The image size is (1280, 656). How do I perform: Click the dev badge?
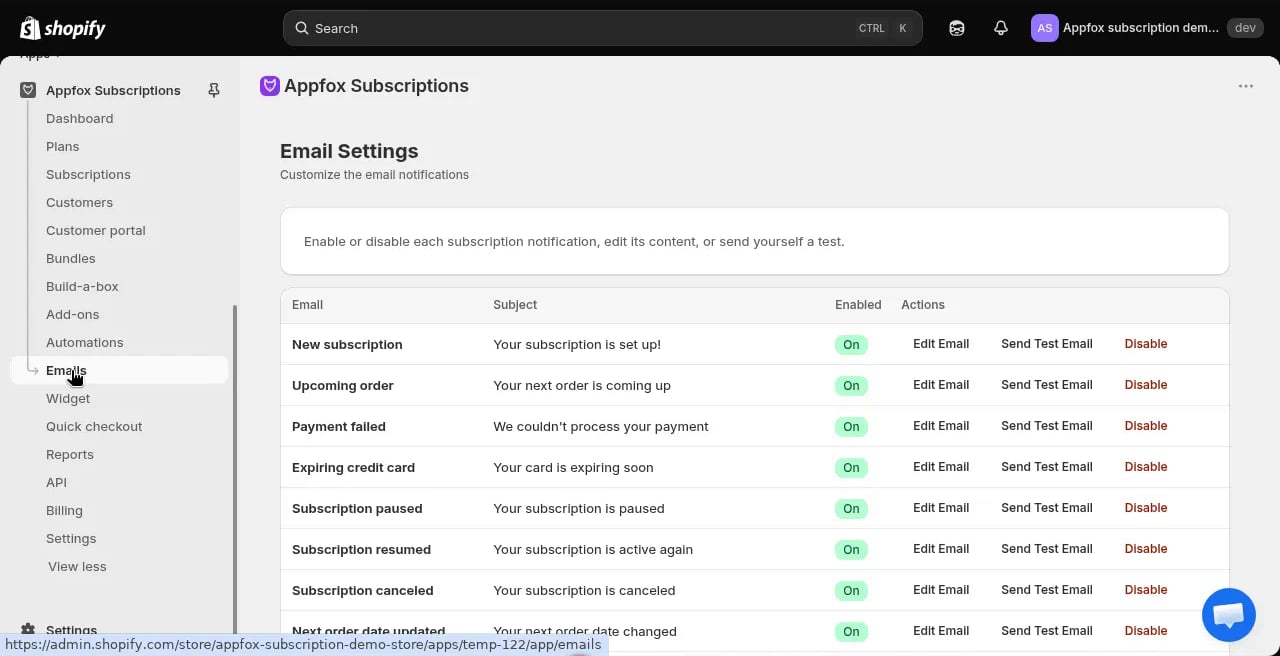(1245, 28)
